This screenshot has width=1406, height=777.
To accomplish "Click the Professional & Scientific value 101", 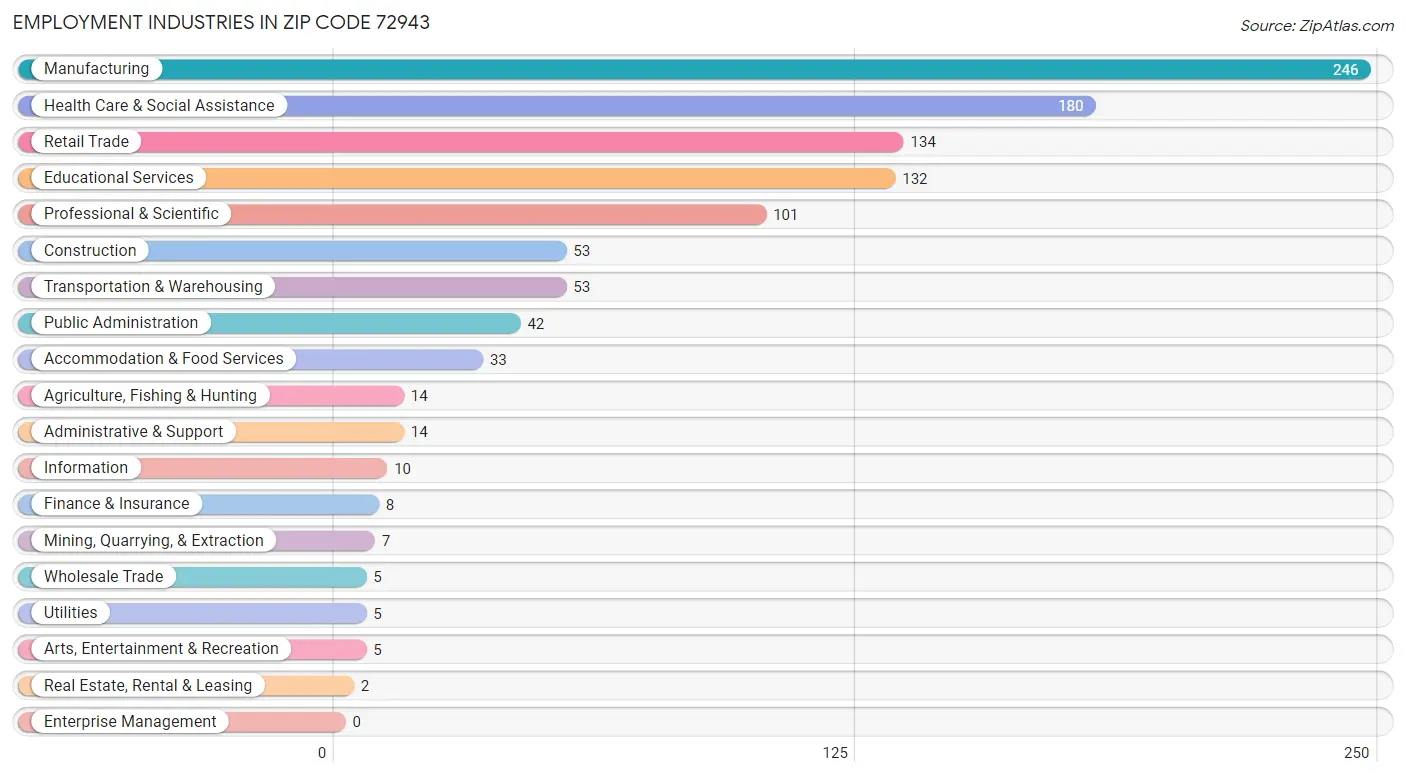I will coord(786,215).
